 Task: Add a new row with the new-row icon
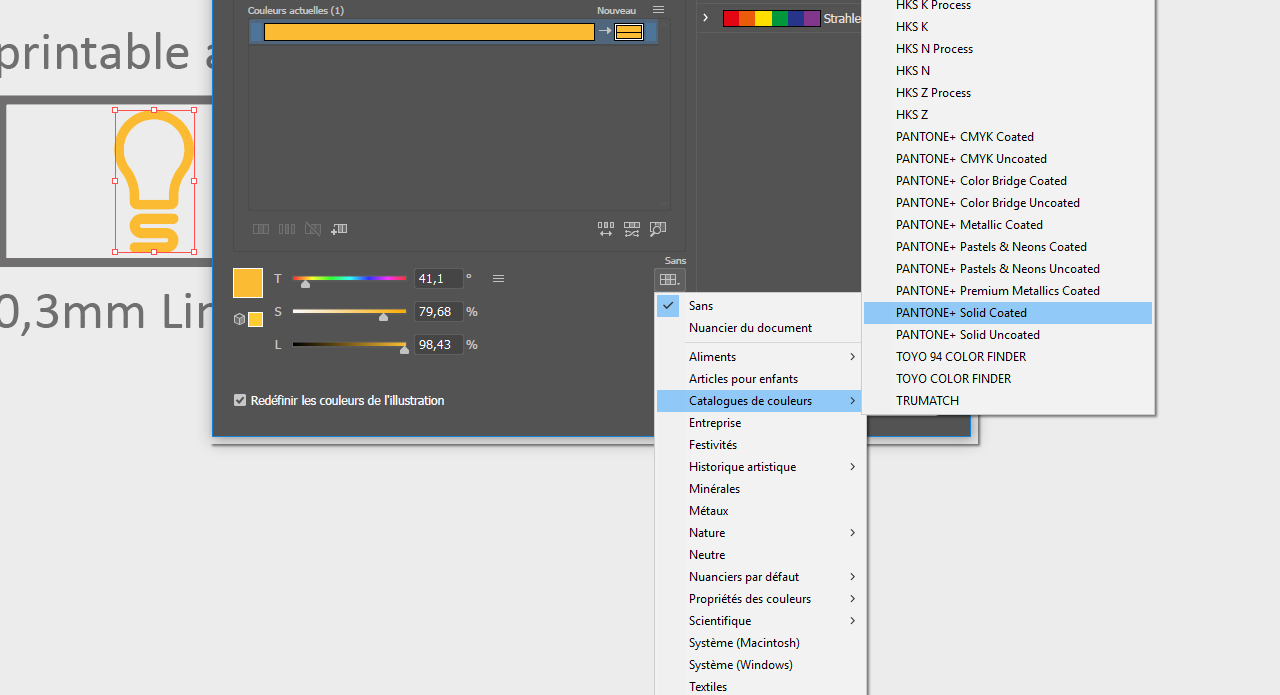coord(339,229)
